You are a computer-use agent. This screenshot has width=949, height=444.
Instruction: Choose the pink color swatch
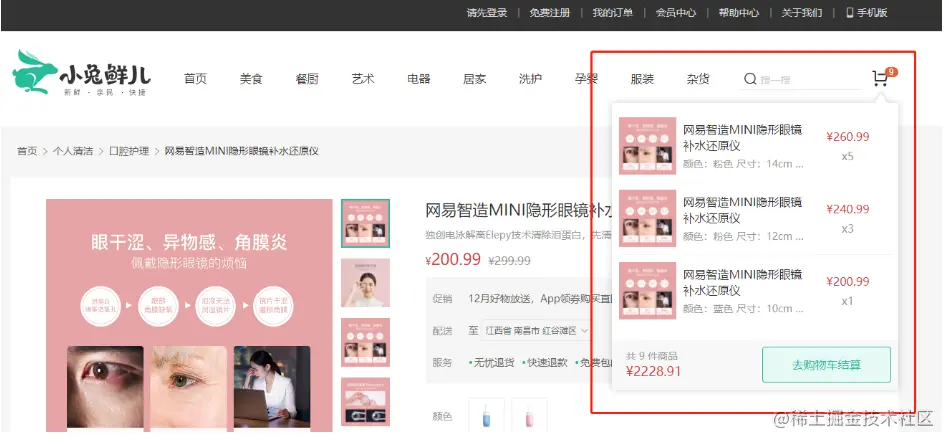pyautogui.click(x=530, y=415)
